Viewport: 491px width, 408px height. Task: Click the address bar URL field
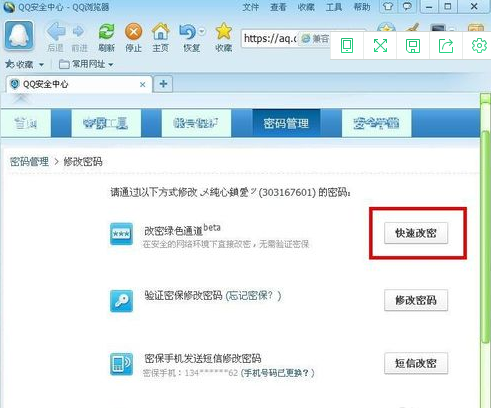[270, 39]
